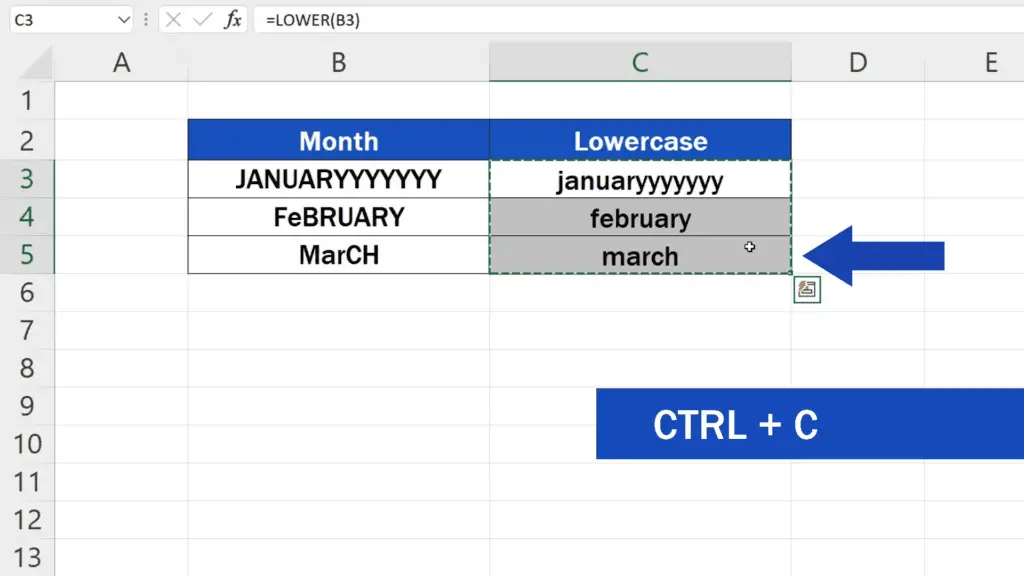This screenshot has width=1024, height=576.
Task: Select the row 6 header
Action: click(x=26, y=292)
